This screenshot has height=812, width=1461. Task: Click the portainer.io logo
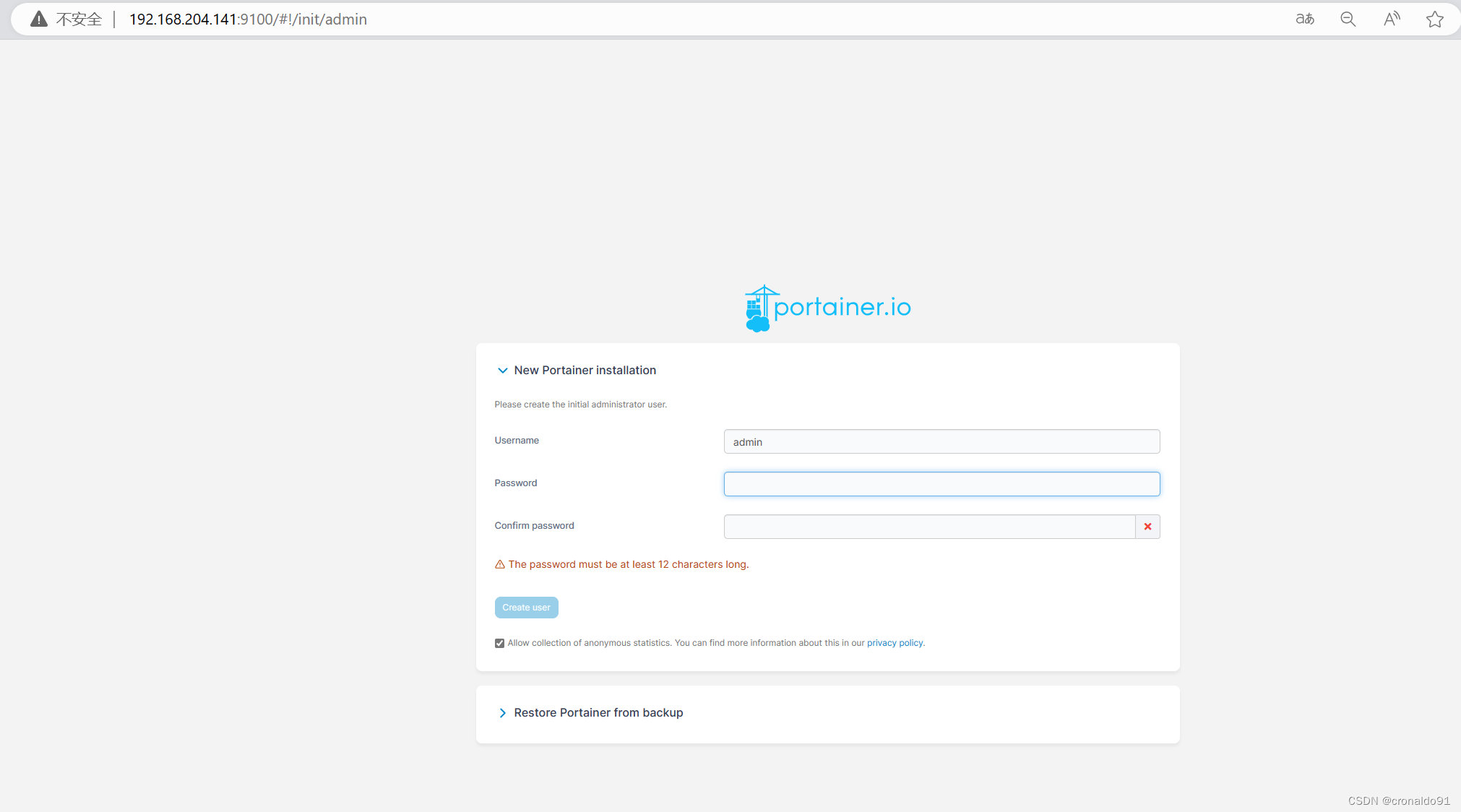tap(828, 308)
